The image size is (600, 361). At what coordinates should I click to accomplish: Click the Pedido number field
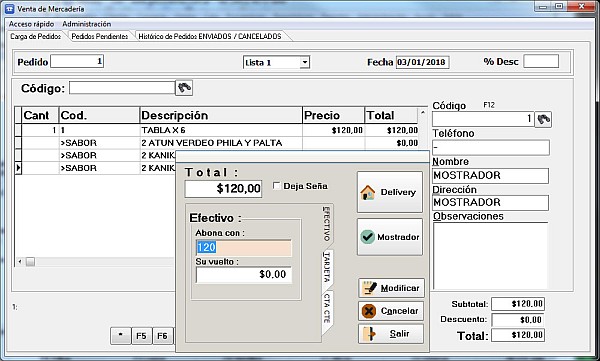pos(77,61)
